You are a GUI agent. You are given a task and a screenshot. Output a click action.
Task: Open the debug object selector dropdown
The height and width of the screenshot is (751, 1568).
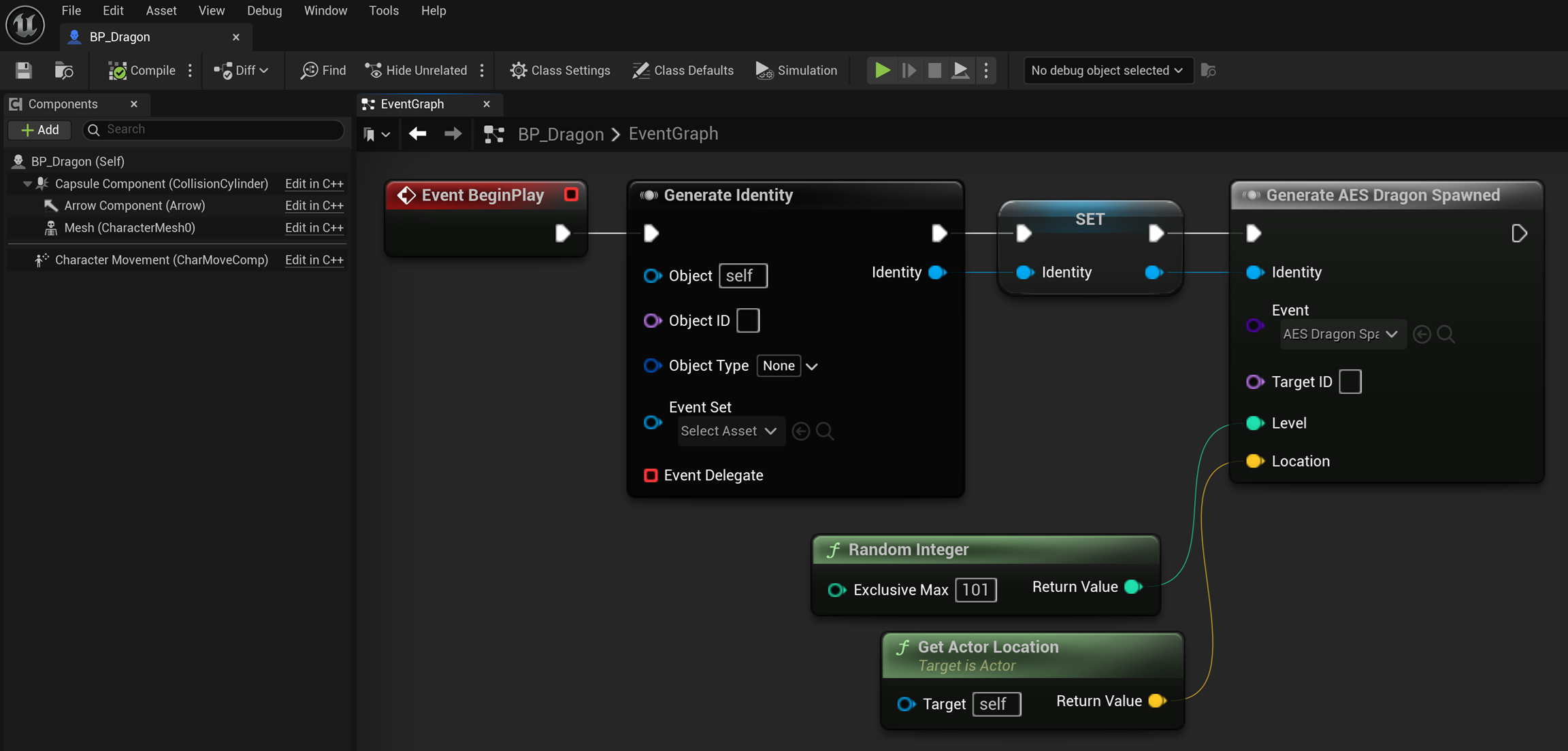1107,70
